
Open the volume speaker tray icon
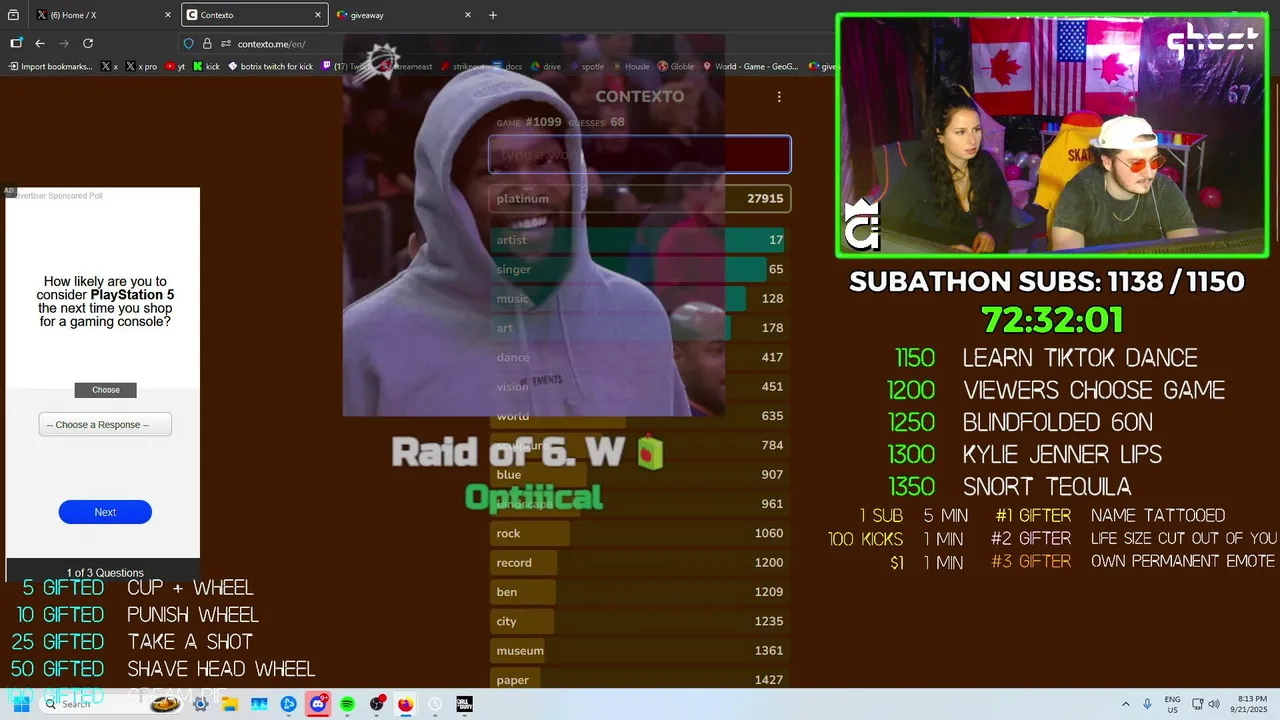[x=1213, y=704]
